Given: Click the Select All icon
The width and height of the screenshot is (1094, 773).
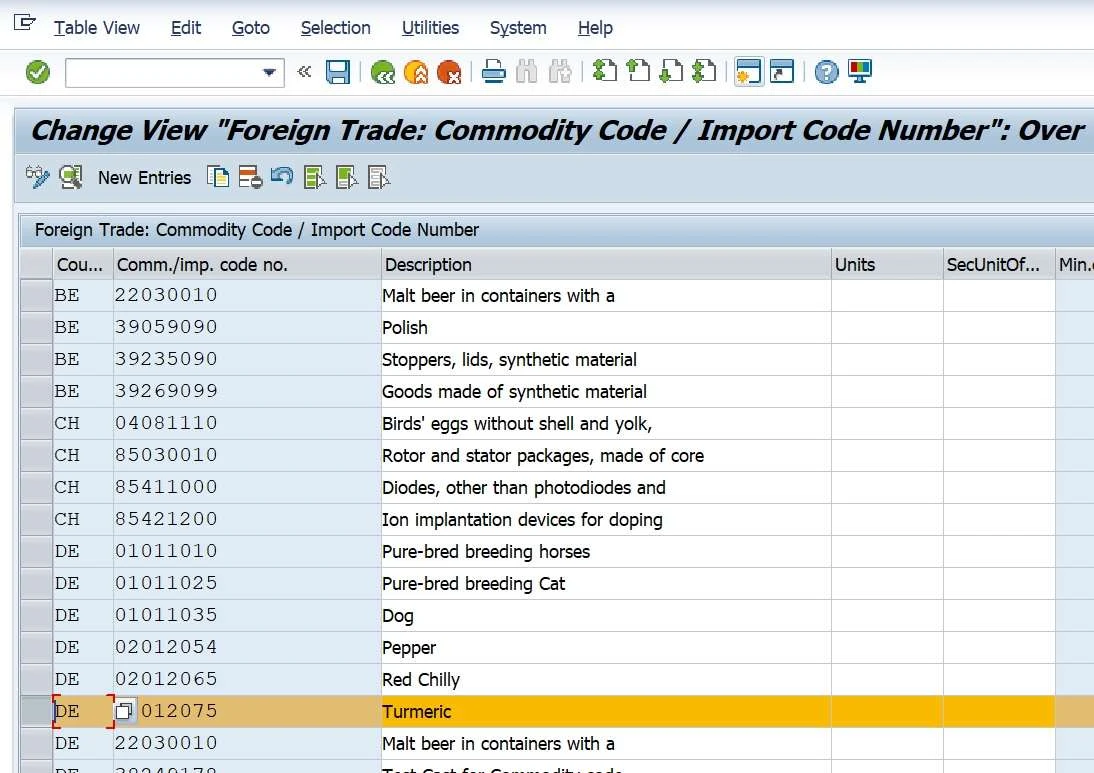Looking at the screenshot, I should click(x=315, y=177).
